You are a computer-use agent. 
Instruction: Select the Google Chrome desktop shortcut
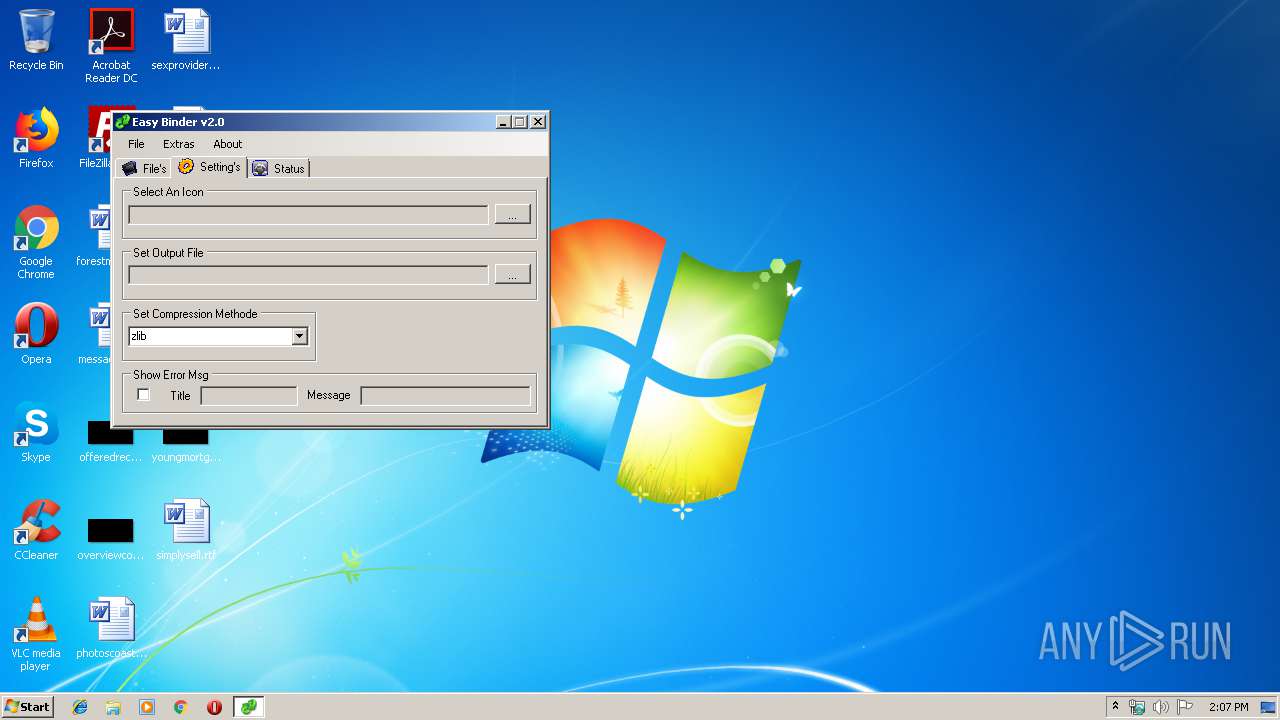tap(36, 243)
